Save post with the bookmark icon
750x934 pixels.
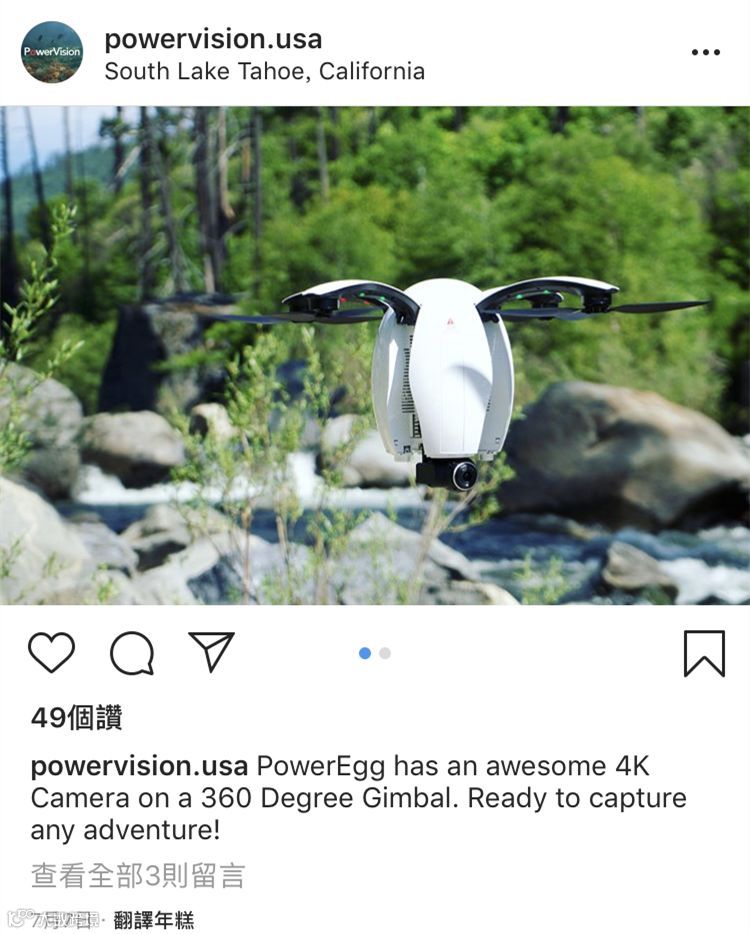(704, 653)
